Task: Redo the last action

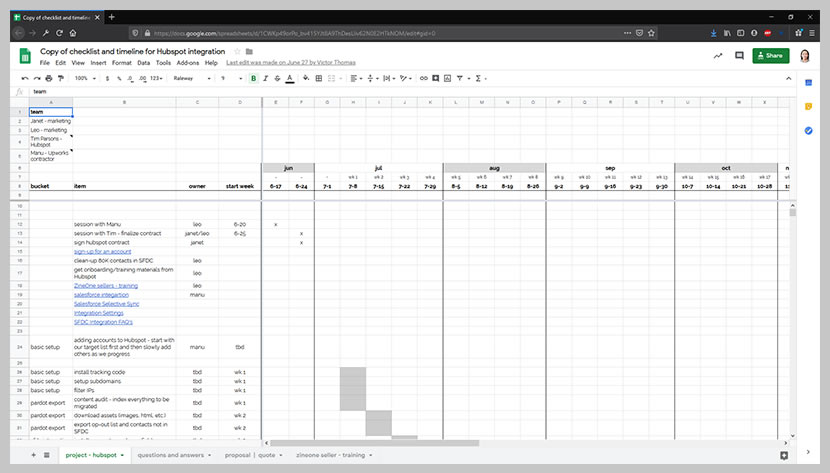Action: [x=37, y=78]
